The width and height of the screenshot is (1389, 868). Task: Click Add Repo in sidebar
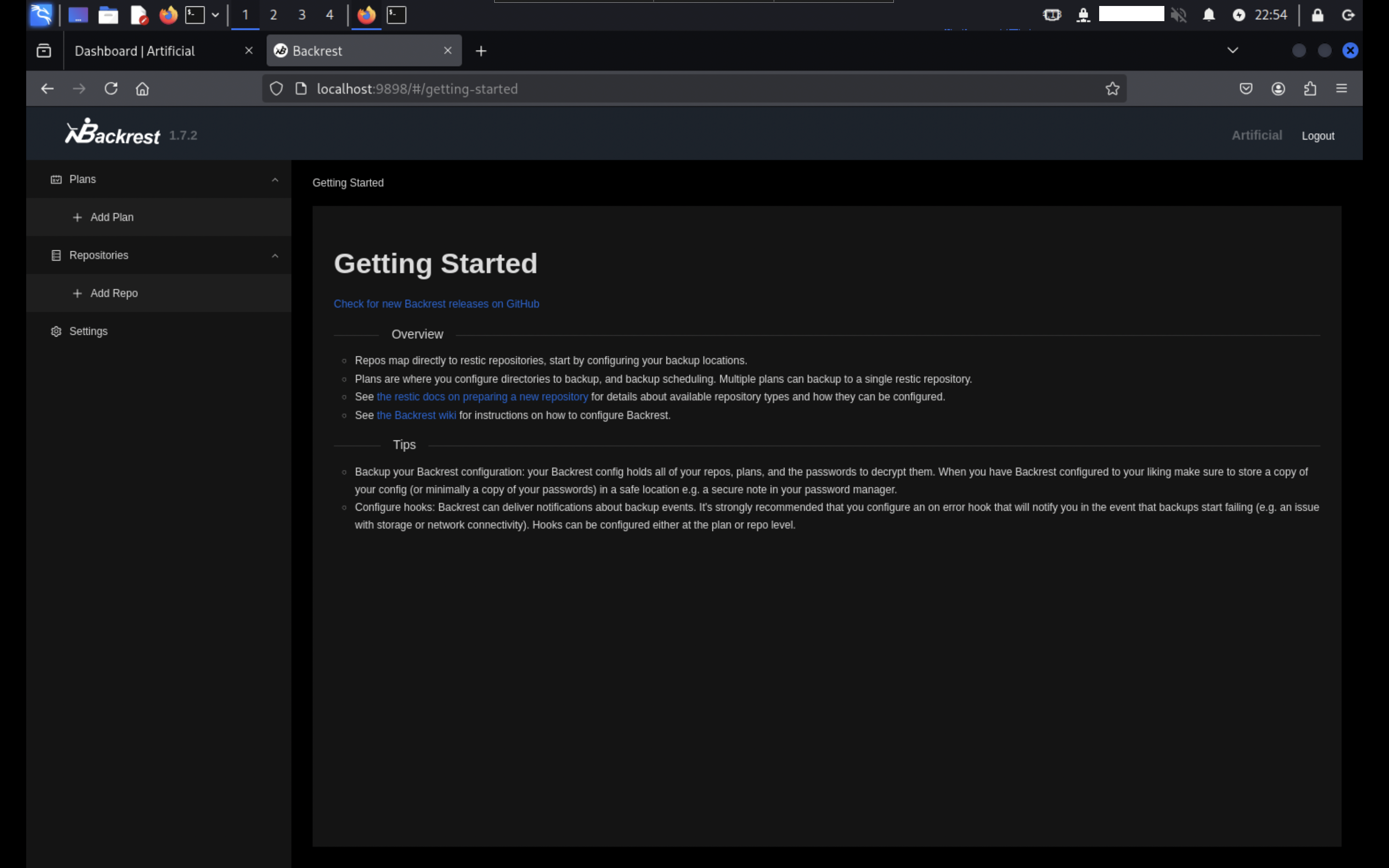click(113, 293)
